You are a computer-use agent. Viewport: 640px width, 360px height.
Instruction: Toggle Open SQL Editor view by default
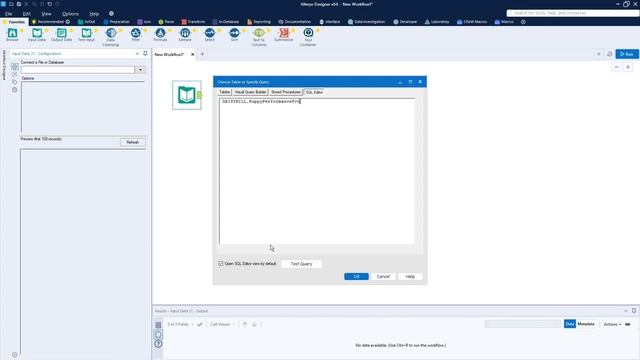coord(221,264)
